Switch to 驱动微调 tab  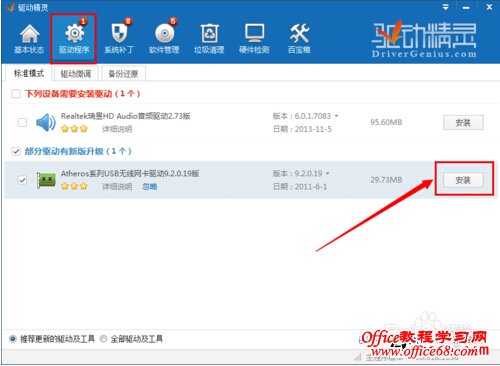click(x=76, y=74)
